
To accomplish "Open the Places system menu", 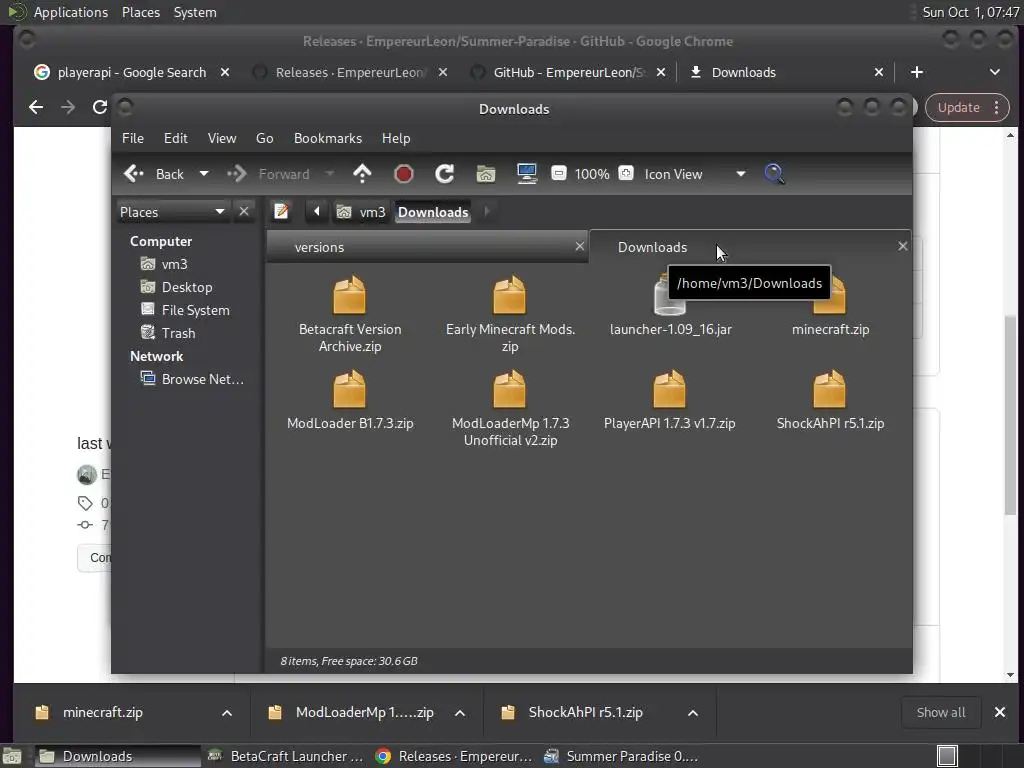I will [x=140, y=12].
